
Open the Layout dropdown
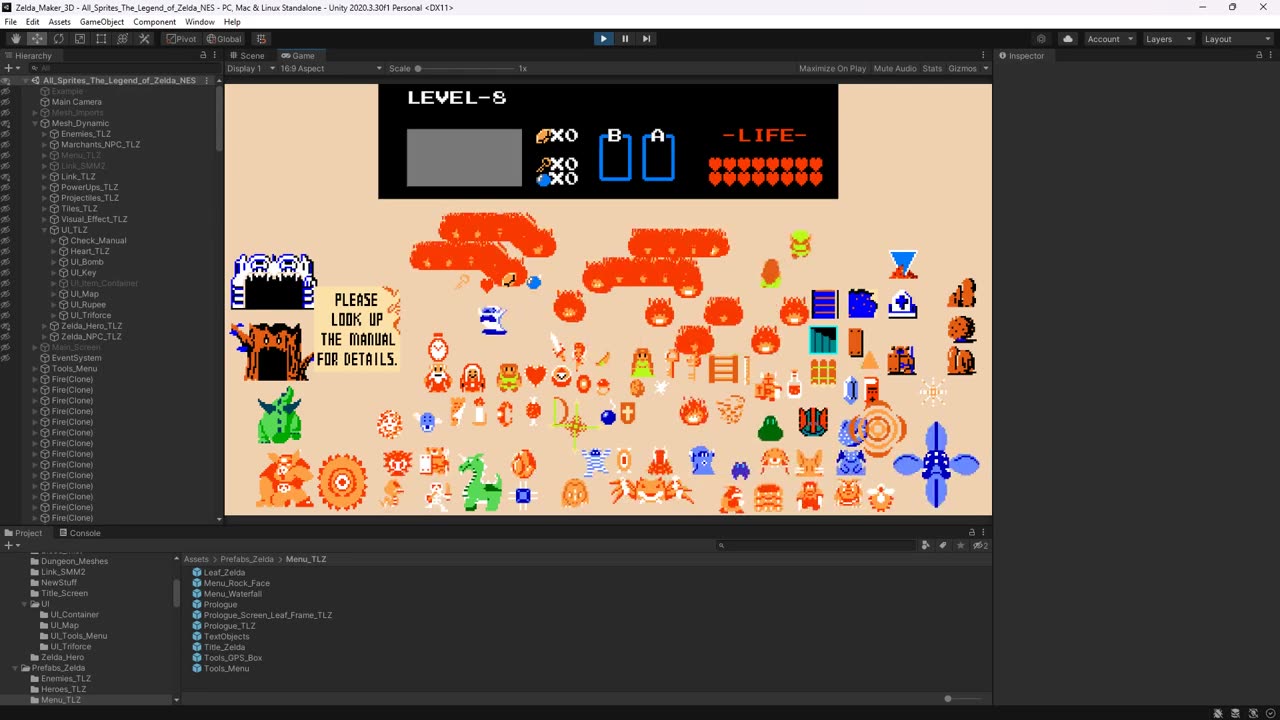point(1236,39)
